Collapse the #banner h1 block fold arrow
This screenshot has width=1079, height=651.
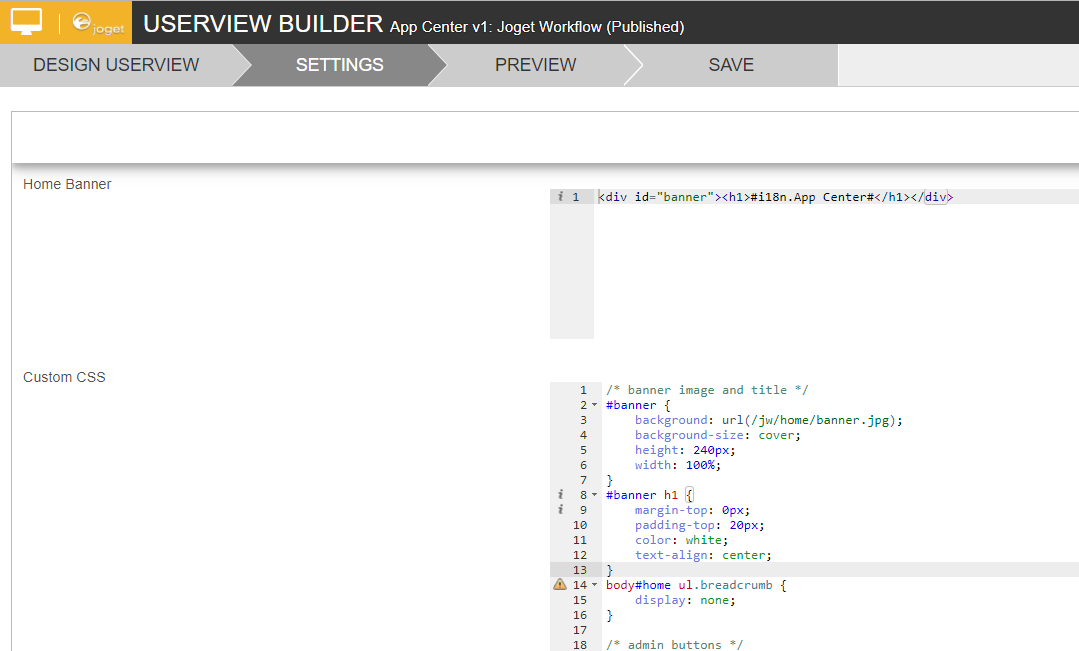coord(594,495)
